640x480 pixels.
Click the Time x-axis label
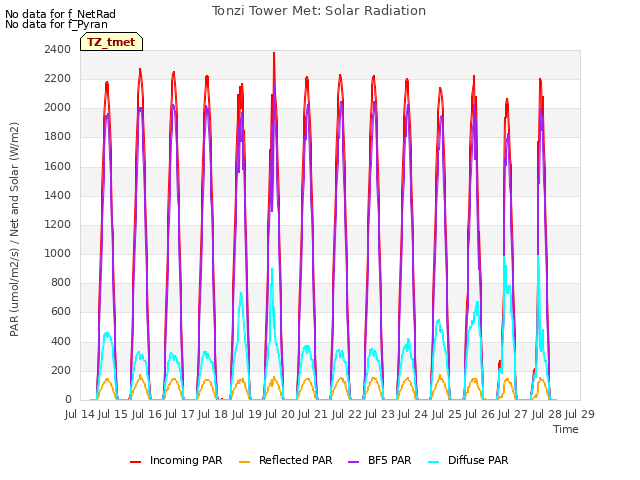coord(566,429)
